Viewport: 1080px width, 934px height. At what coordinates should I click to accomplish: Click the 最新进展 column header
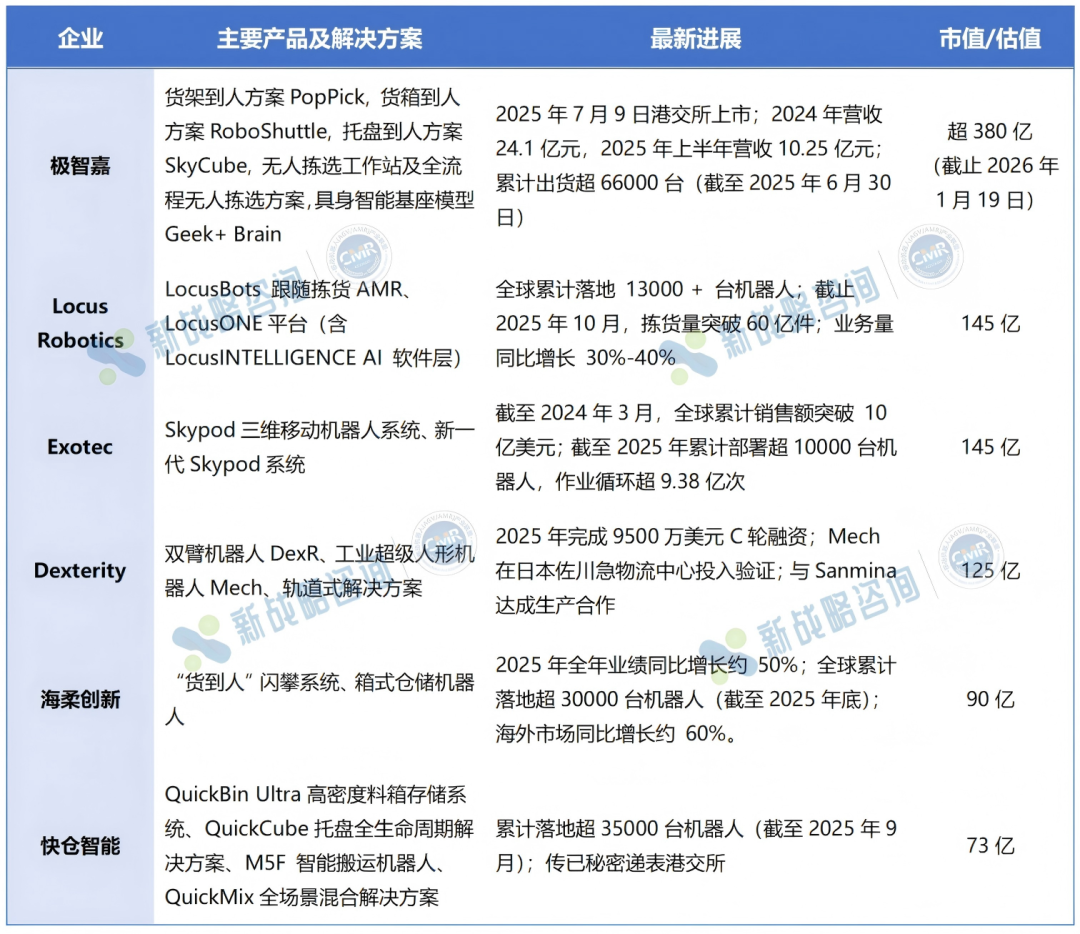point(696,39)
